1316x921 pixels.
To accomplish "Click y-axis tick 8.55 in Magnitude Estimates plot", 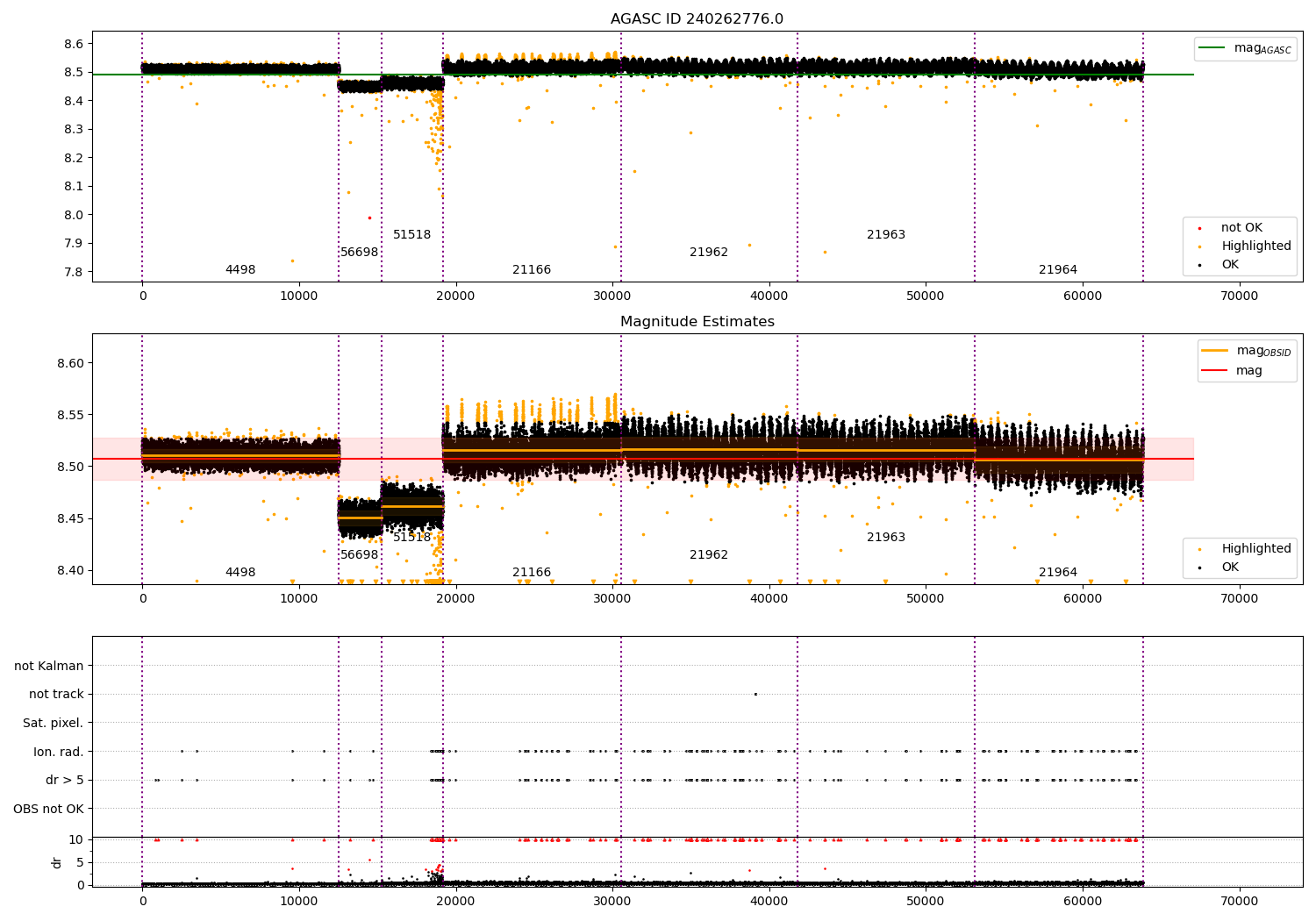I will pos(70,415).
